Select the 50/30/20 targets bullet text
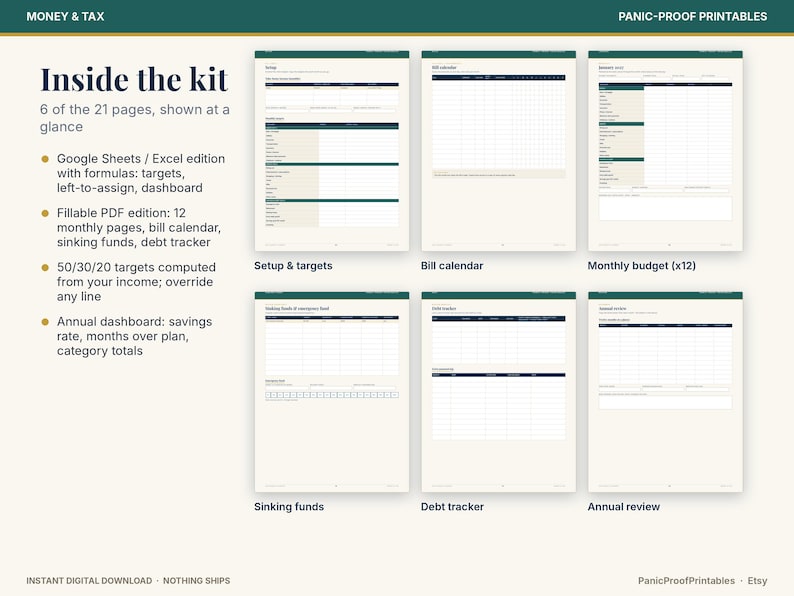Image resolution: width=794 pixels, height=596 pixels. (x=136, y=282)
